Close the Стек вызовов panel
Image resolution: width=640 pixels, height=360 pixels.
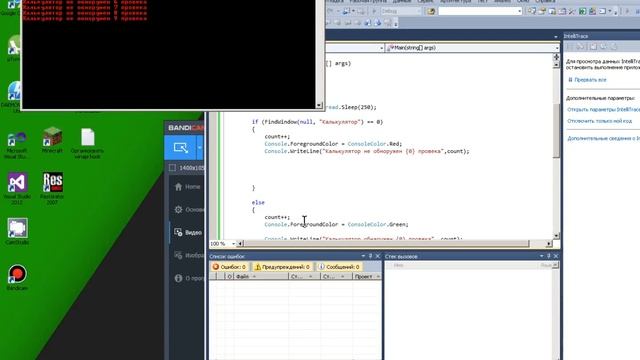pyautogui.click(x=556, y=256)
